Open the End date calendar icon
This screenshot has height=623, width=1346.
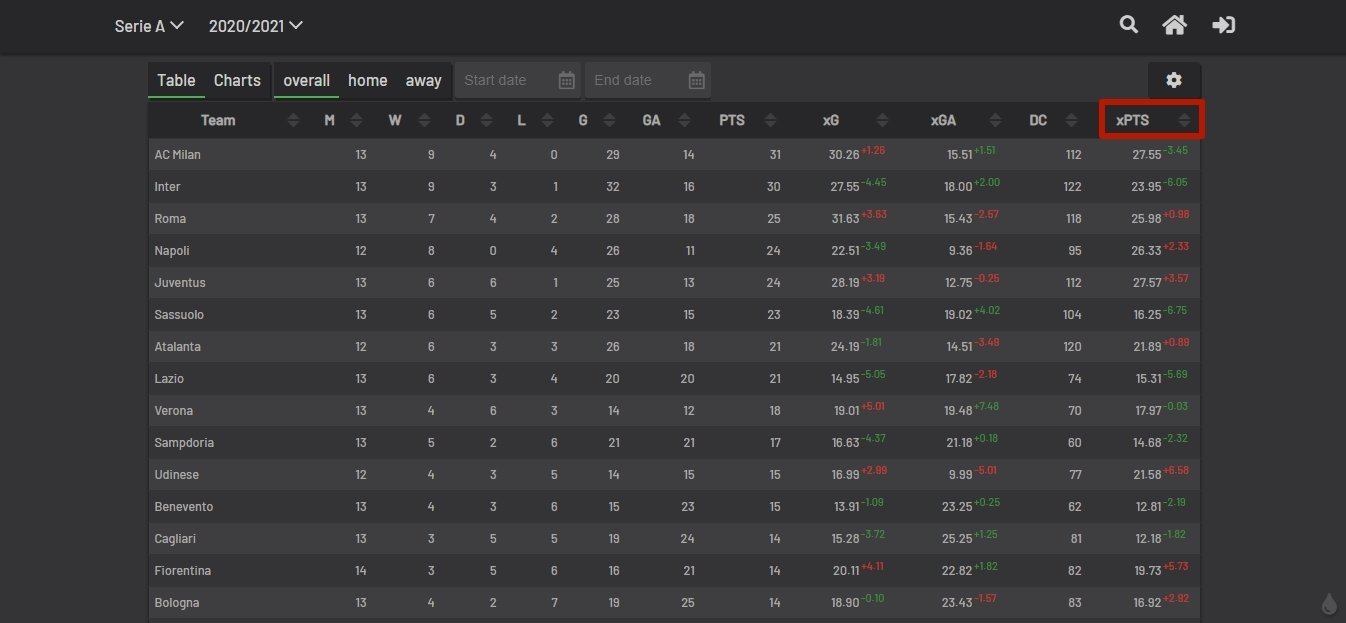(697, 80)
